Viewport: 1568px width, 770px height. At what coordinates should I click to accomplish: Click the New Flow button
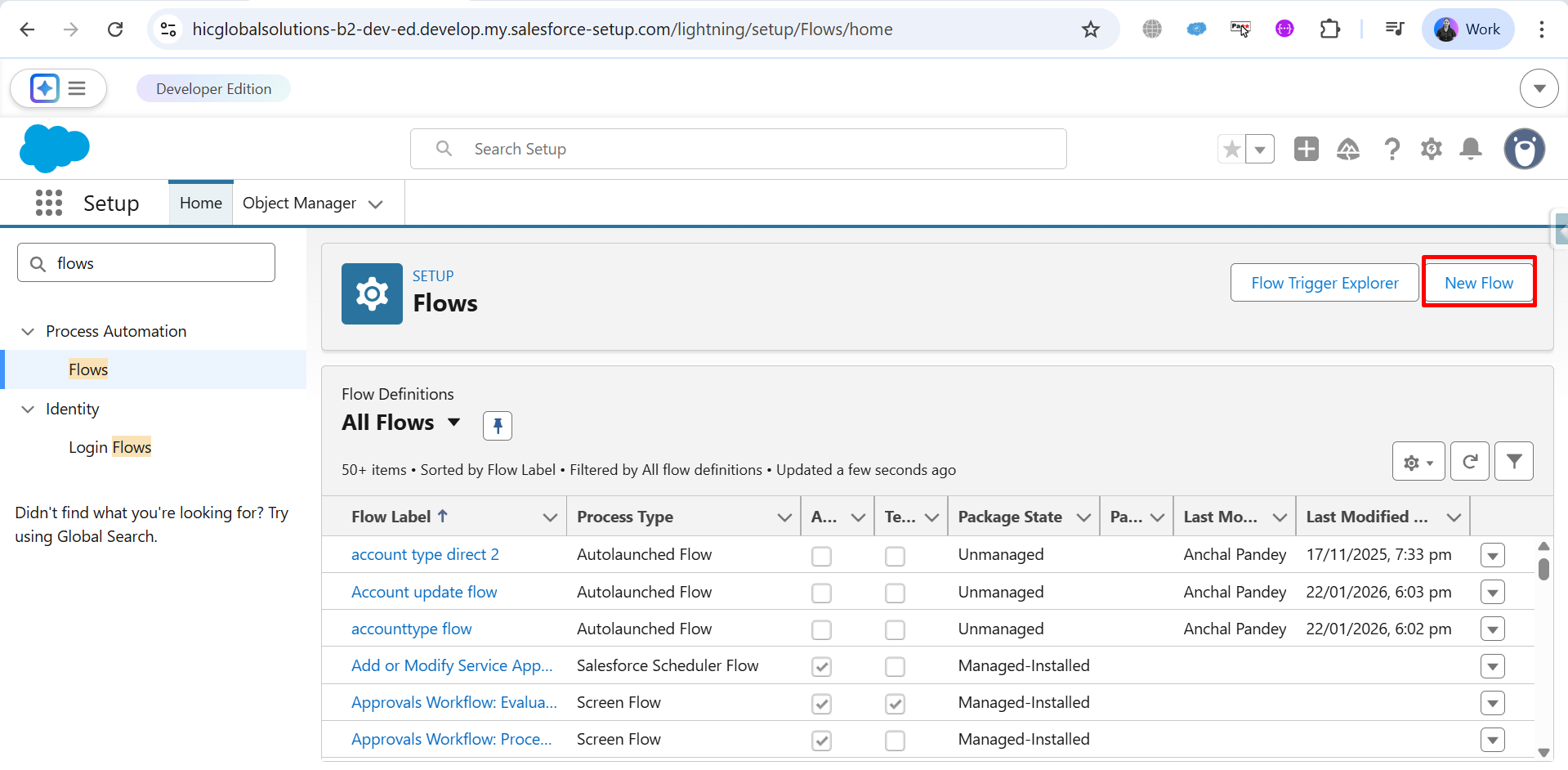pos(1478,283)
